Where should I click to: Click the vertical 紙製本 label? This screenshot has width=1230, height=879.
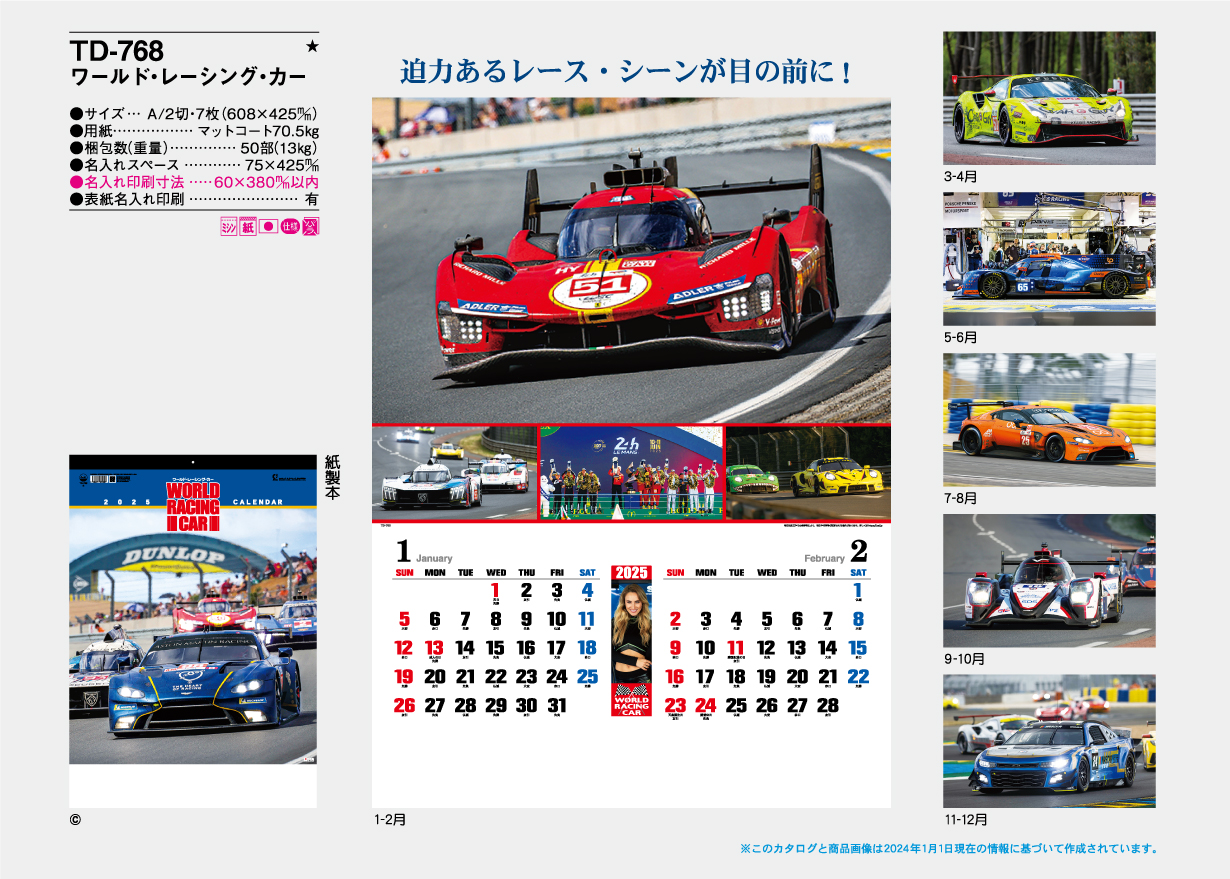(333, 478)
